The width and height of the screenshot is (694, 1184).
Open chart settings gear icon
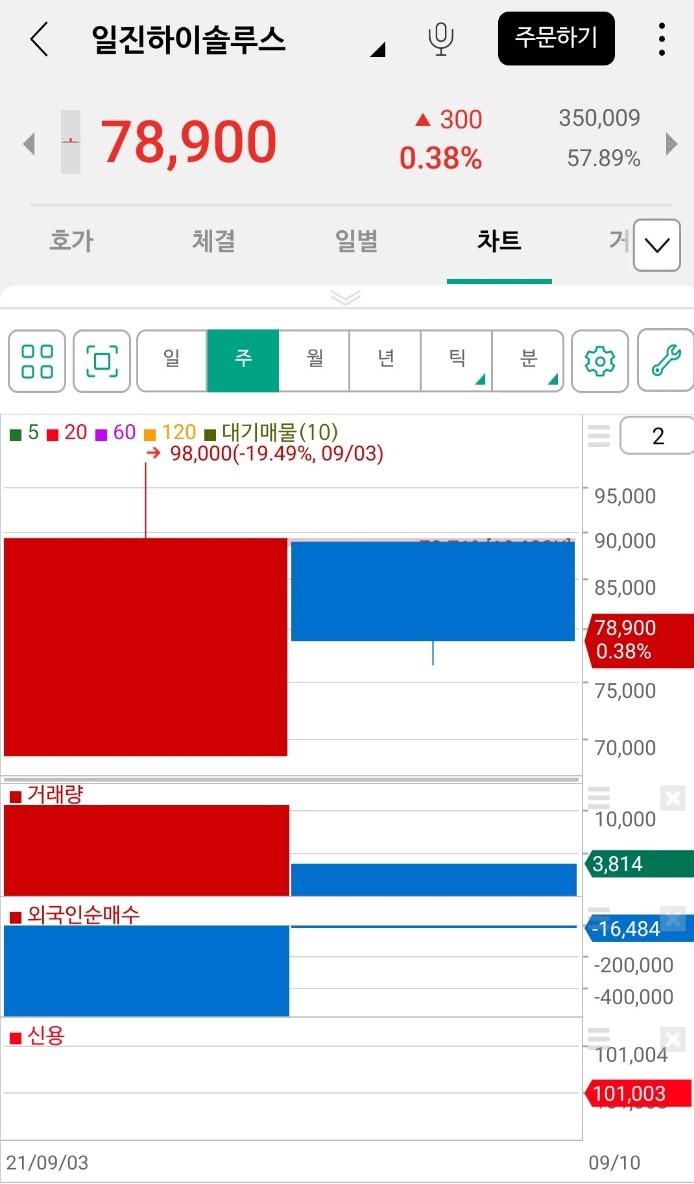tap(600, 361)
